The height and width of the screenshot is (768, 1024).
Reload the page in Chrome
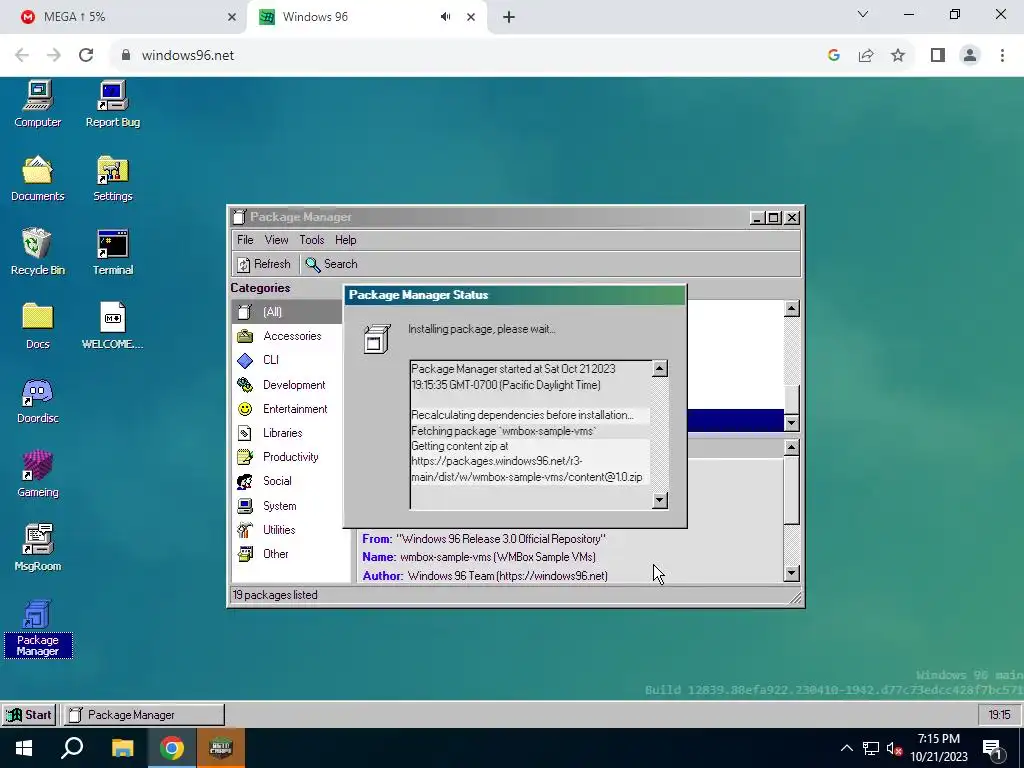pyautogui.click(x=86, y=56)
